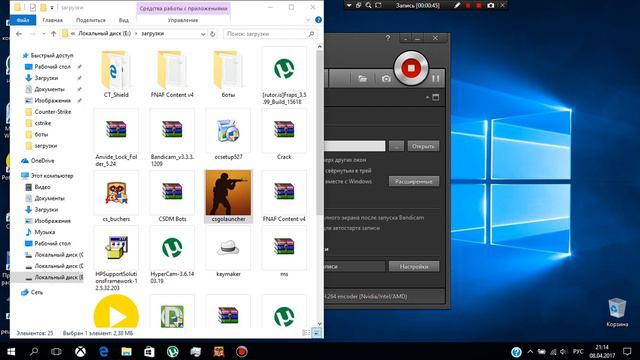This screenshot has height=360, width=640.
Task: Select the ccsetup527 installer
Action: 228,135
